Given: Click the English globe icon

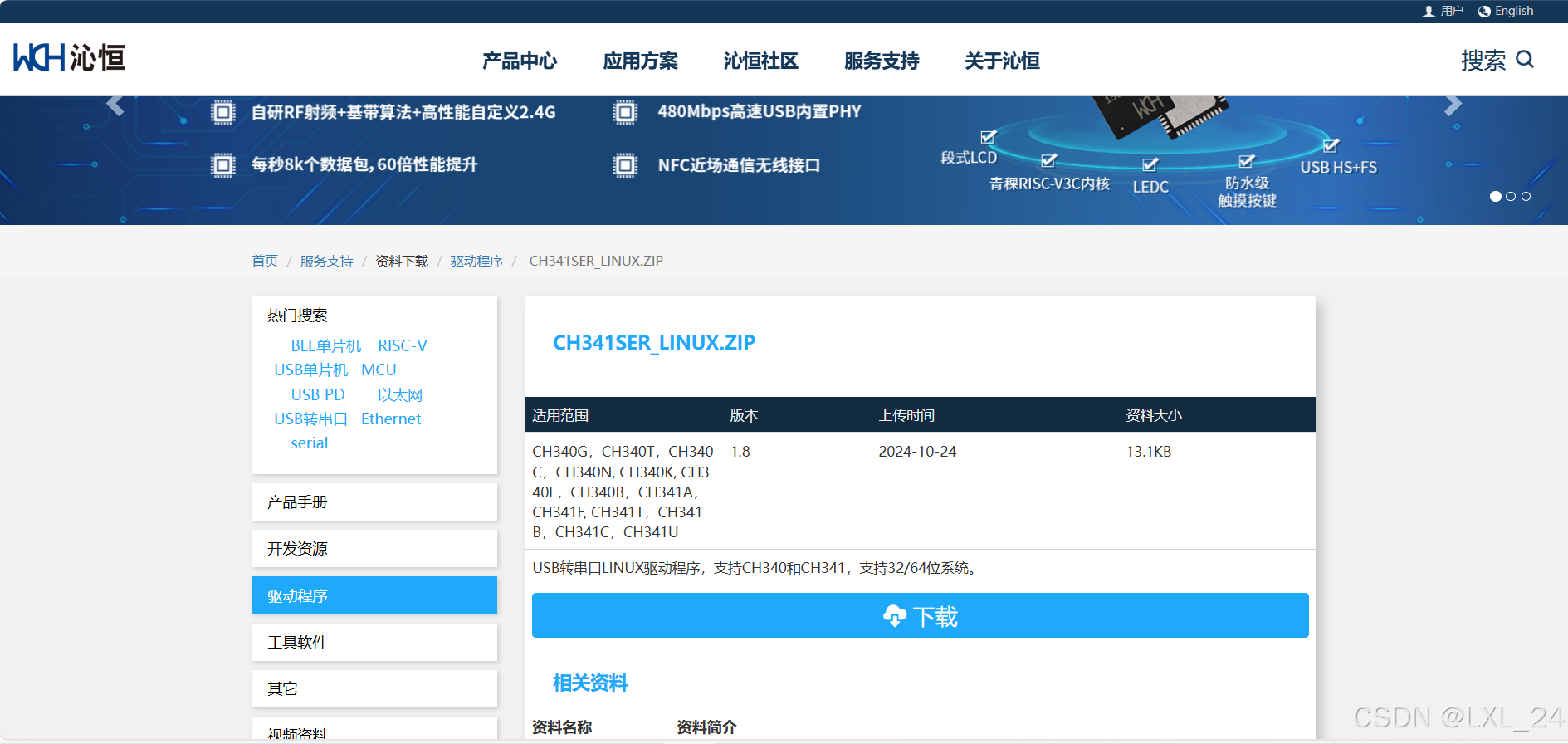Looking at the screenshot, I should tap(1484, 12).
